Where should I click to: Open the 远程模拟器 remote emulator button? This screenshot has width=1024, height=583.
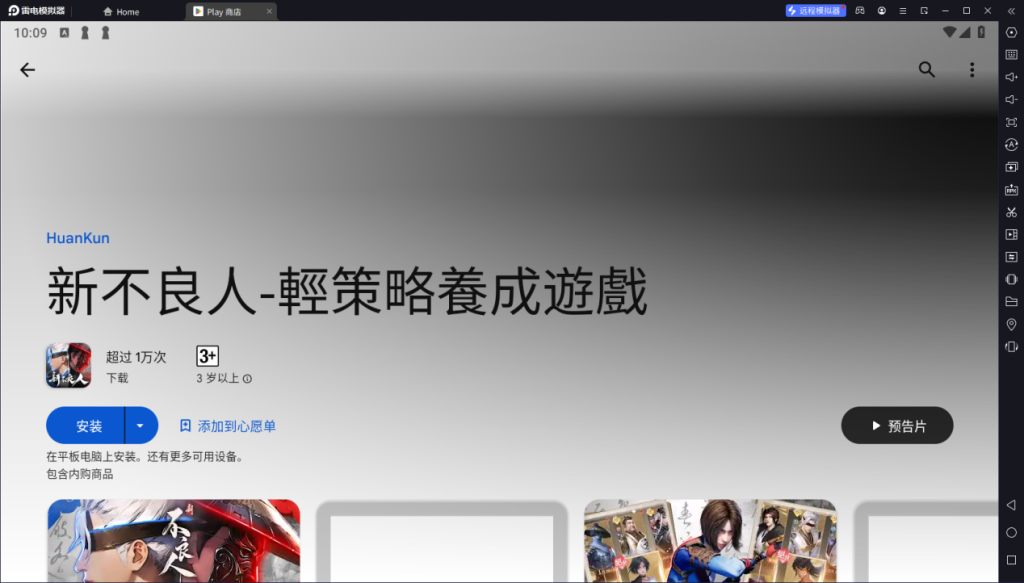pyautogui.click(x=815, y=11)
